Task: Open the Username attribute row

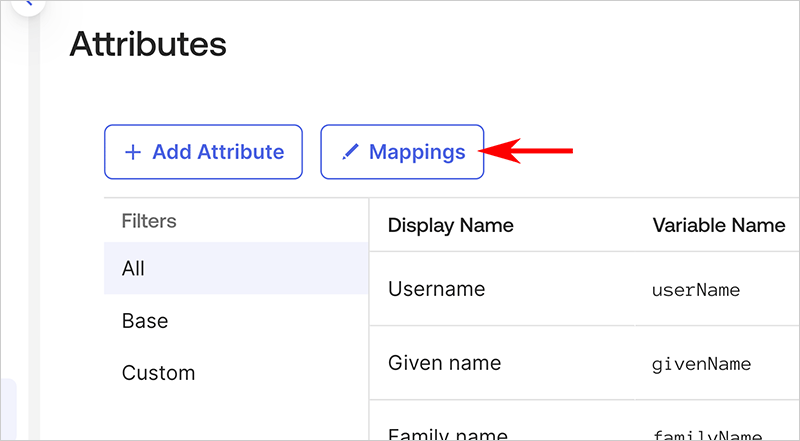Action: 436,289
